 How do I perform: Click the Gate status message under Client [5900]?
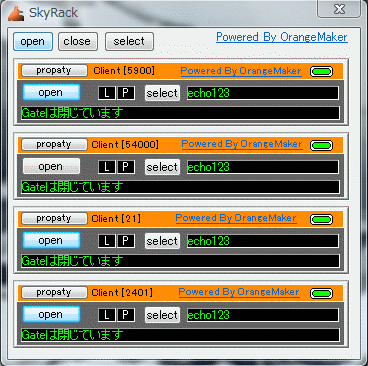(x=180, y=113)
